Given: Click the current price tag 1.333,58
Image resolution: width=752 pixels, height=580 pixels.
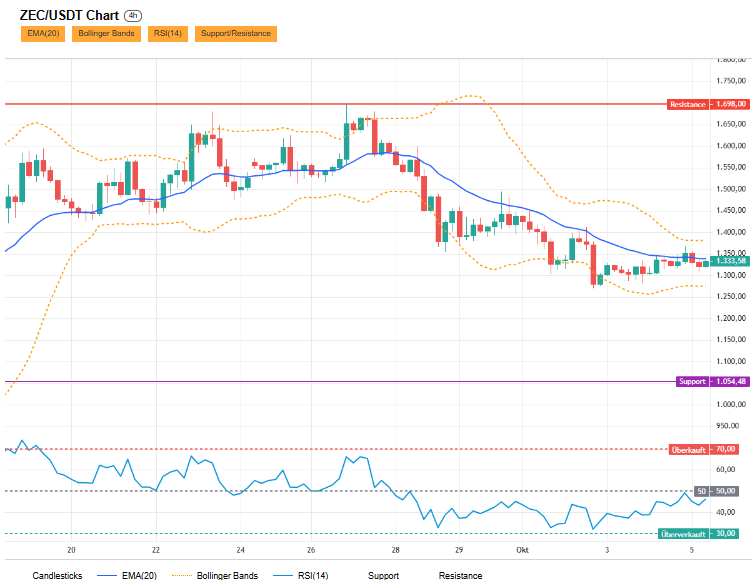Looking at the screenshot, I should click(729, 261).
